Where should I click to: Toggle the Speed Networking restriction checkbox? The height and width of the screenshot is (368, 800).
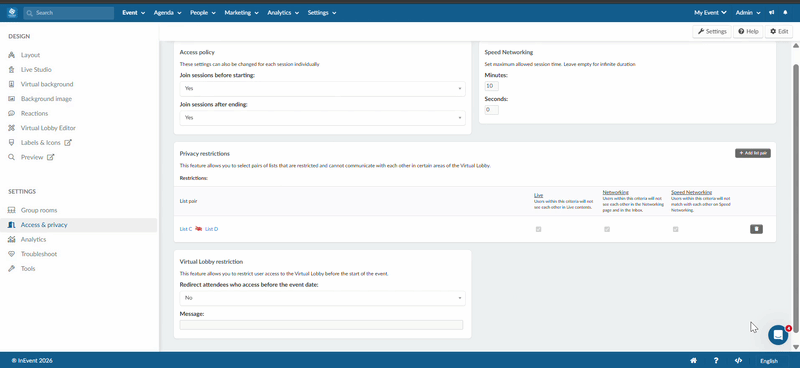675,230
